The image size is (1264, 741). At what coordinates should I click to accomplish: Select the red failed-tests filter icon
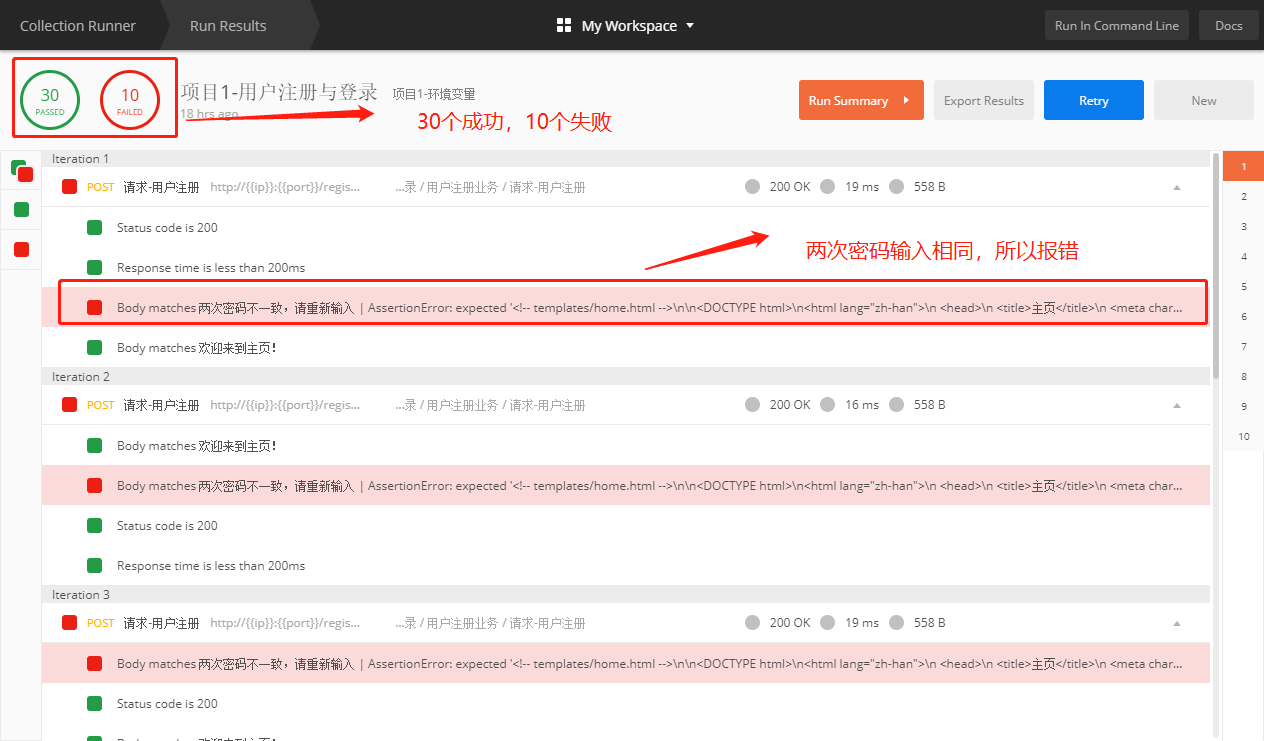coord(20,249)
